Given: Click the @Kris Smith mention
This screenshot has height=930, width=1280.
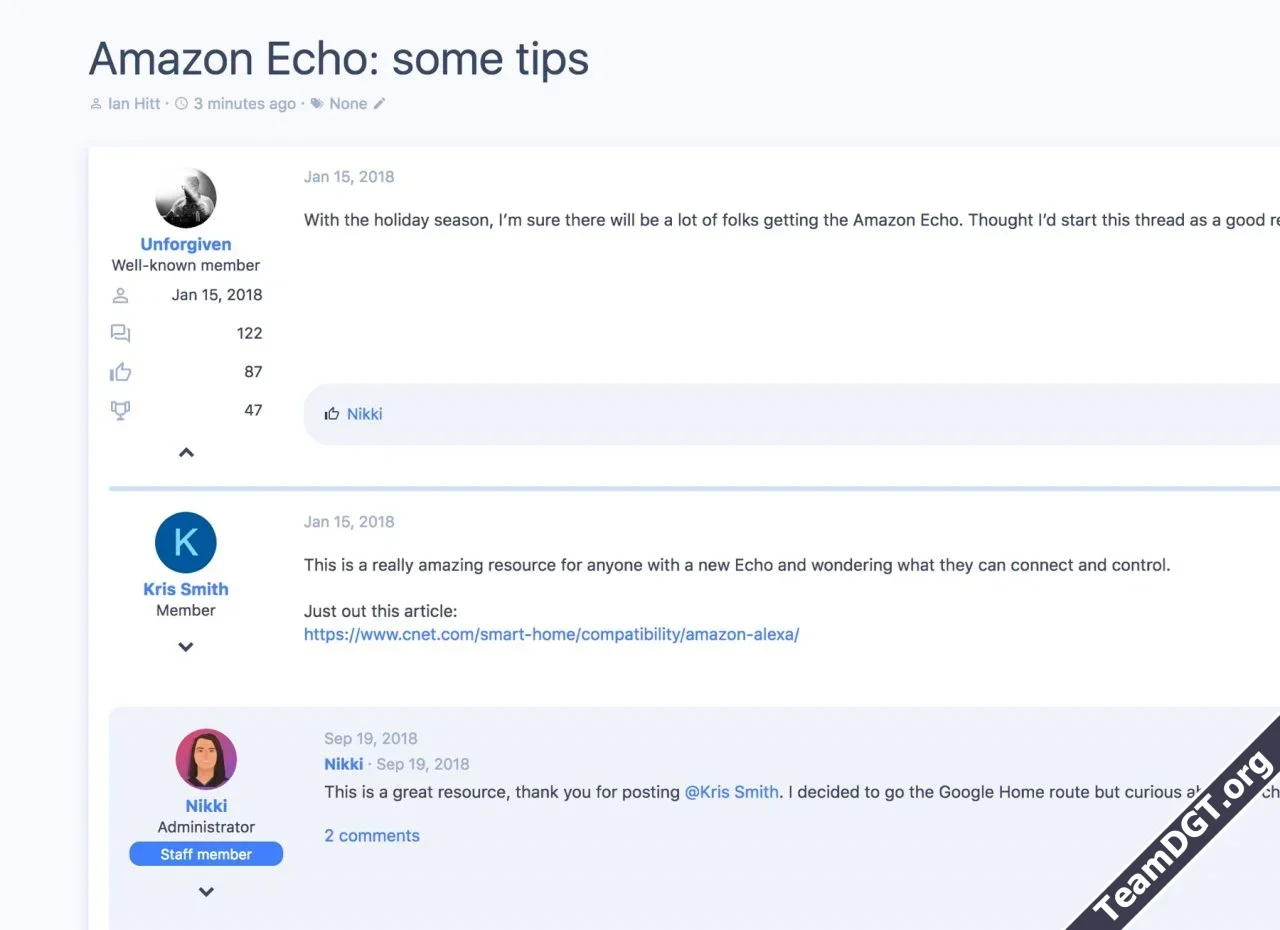Looking at the screenshot, I should [731, 792].
